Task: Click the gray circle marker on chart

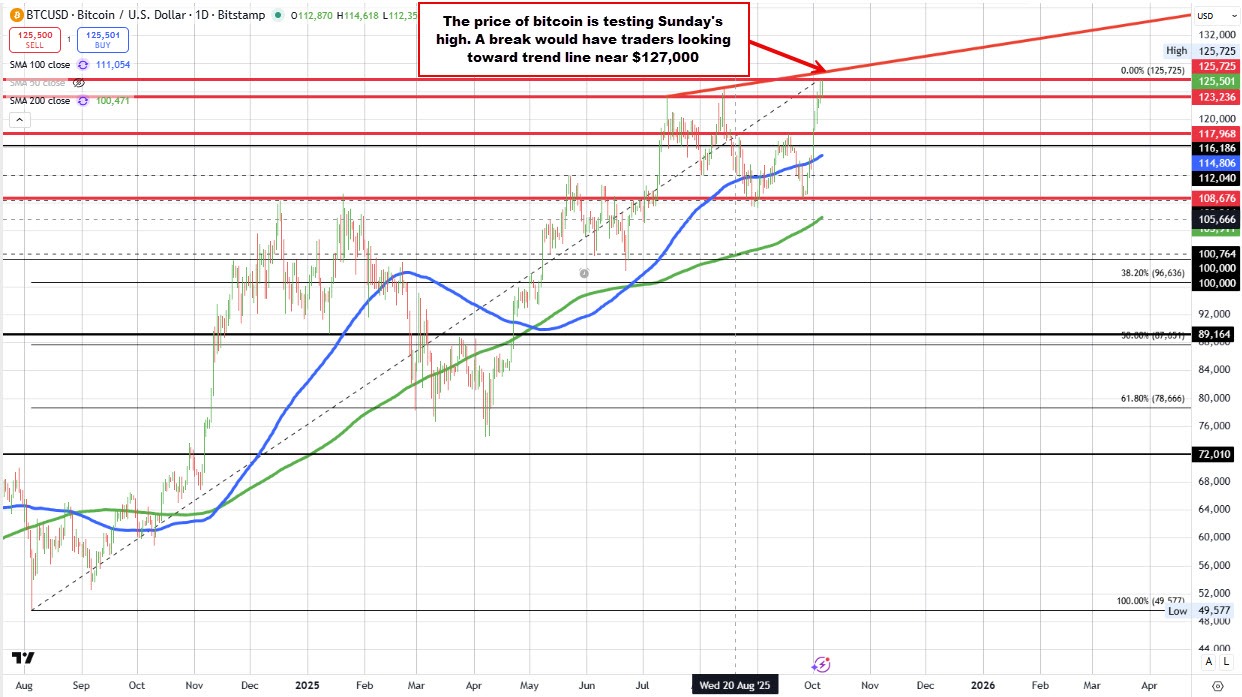Action: tap(585, 272)
